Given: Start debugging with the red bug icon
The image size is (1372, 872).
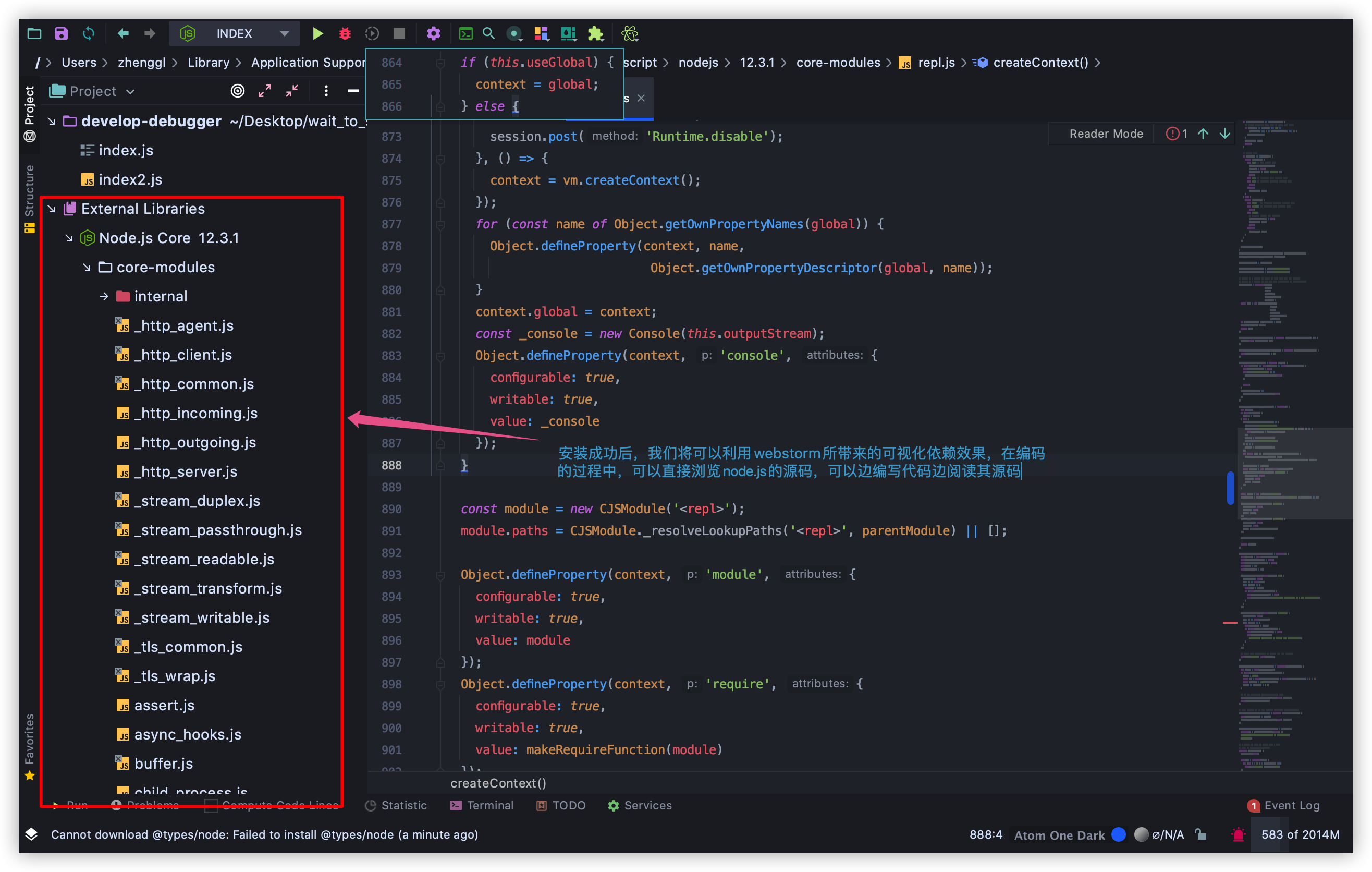Looking at the screenshot, I should click(345, 33).
